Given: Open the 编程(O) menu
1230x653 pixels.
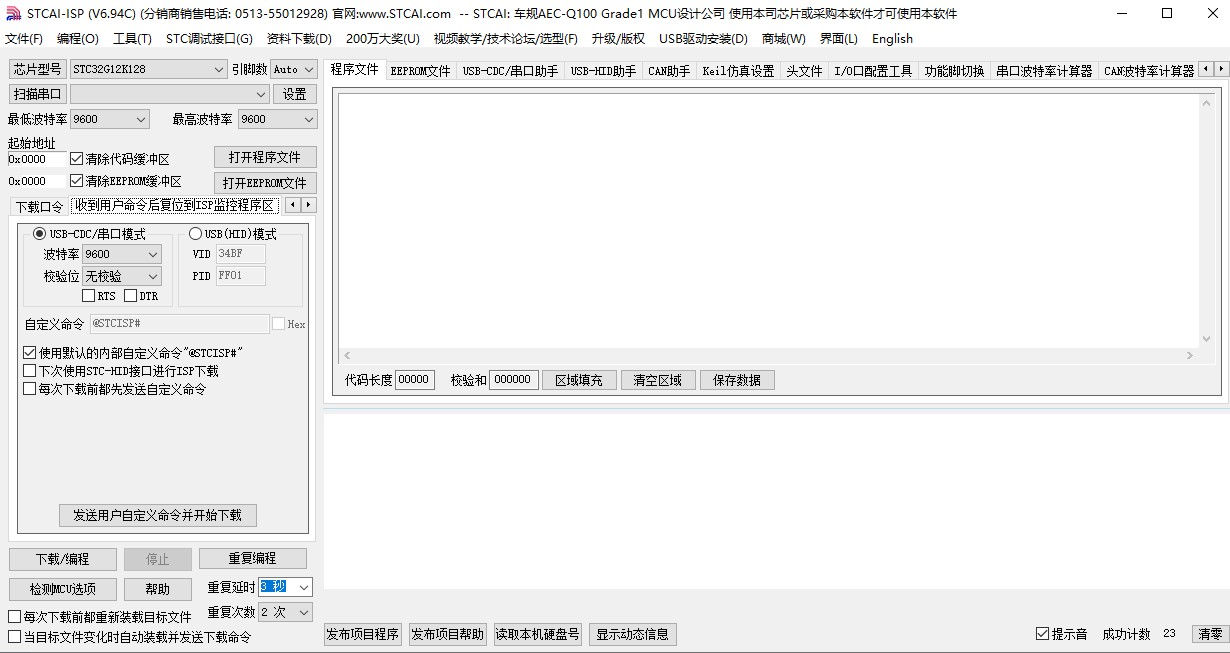Looking at the screenshot, I should tap(78, 38).
